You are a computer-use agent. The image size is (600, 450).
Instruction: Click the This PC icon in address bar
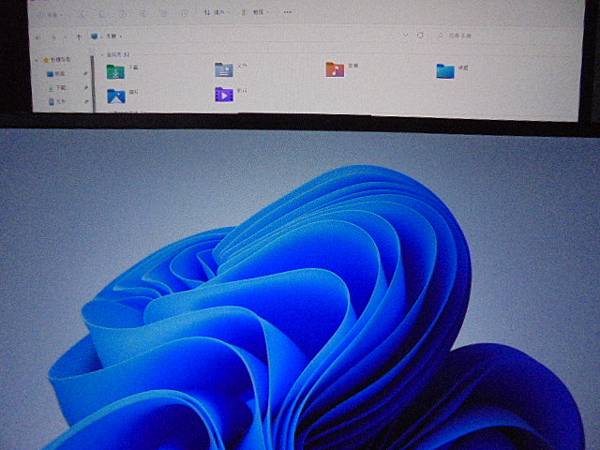point(95,36)
